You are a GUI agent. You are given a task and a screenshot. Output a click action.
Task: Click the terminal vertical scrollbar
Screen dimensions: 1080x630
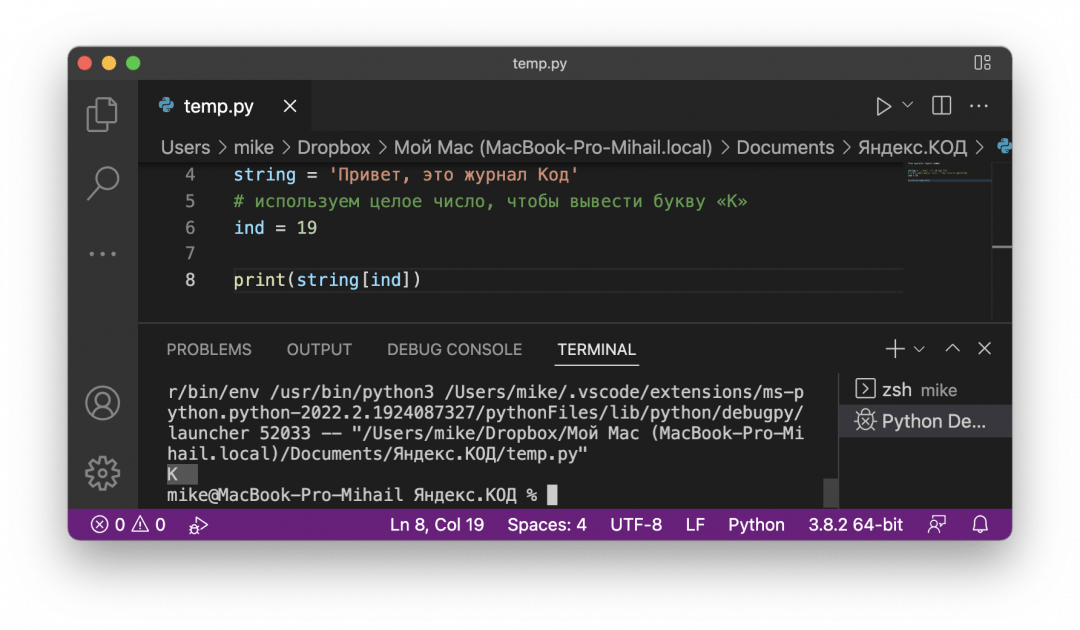[x=830, y=492]
